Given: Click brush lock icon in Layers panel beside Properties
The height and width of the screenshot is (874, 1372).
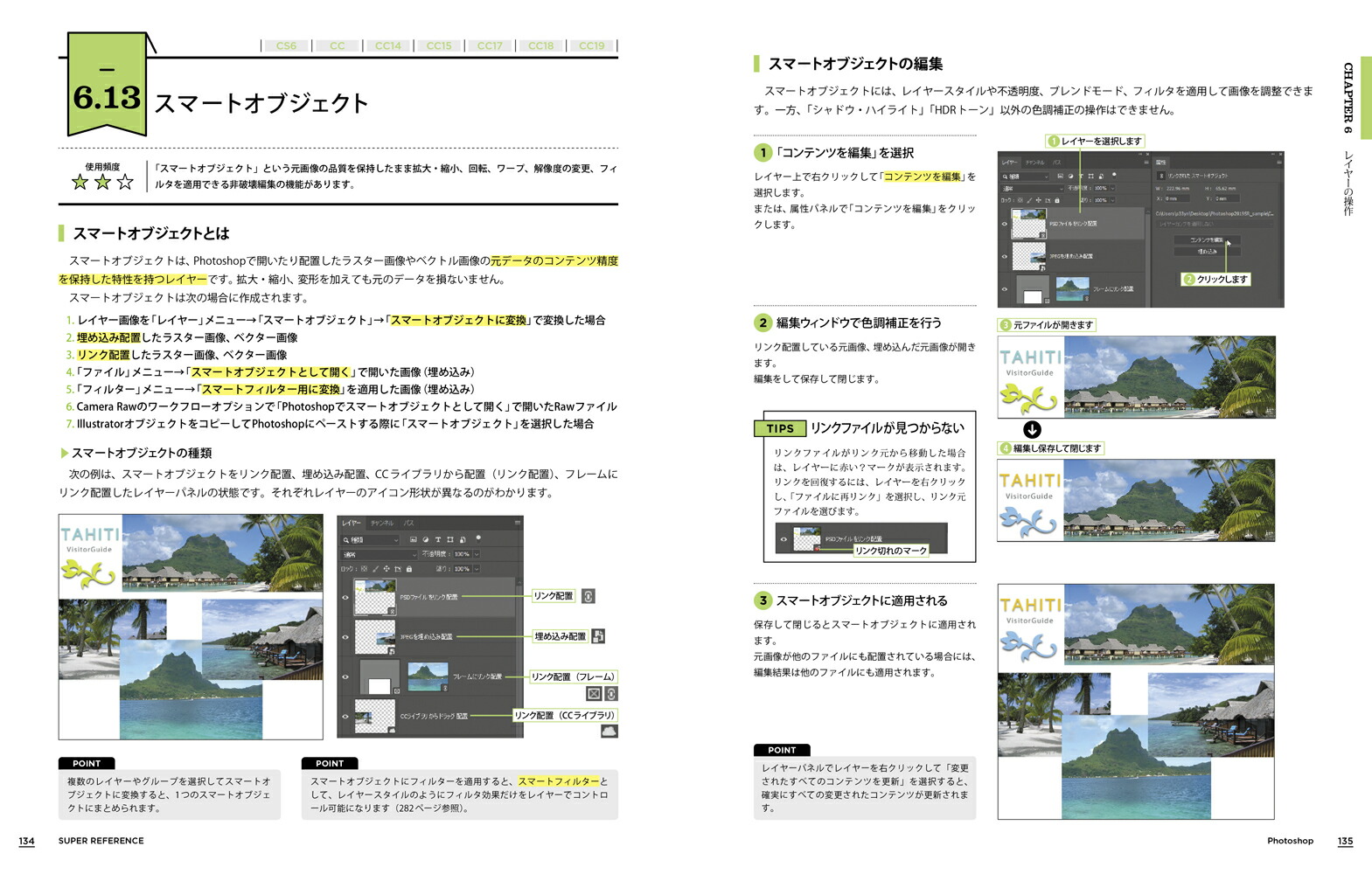Looking at the screenshot, I should pos(1029,200).
